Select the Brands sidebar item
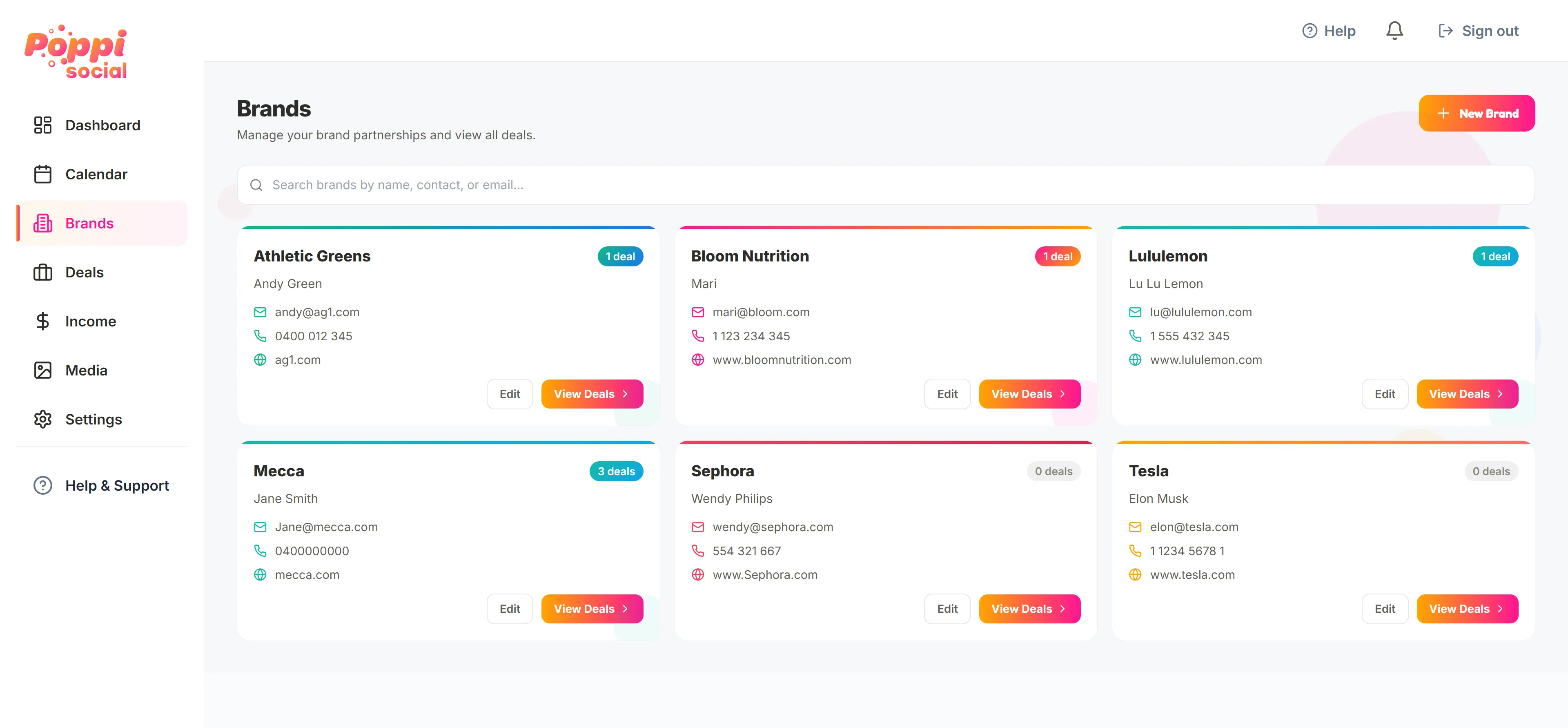 coord(102,223)
